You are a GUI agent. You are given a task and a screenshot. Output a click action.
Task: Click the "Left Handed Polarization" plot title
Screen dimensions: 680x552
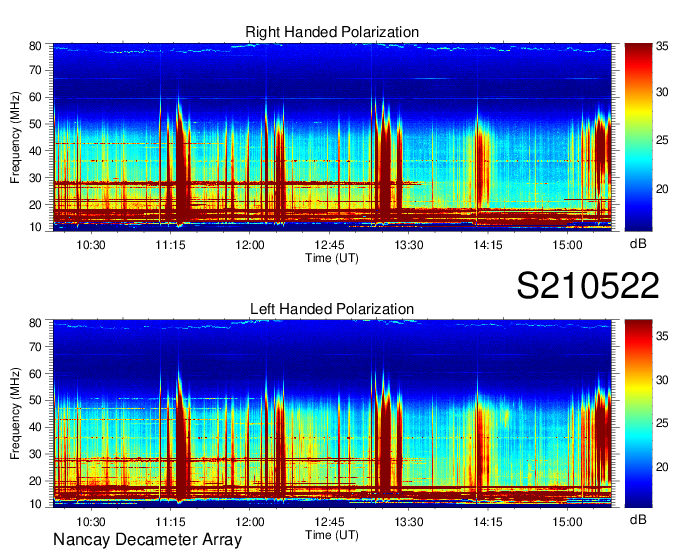click(x=332, y=309)
